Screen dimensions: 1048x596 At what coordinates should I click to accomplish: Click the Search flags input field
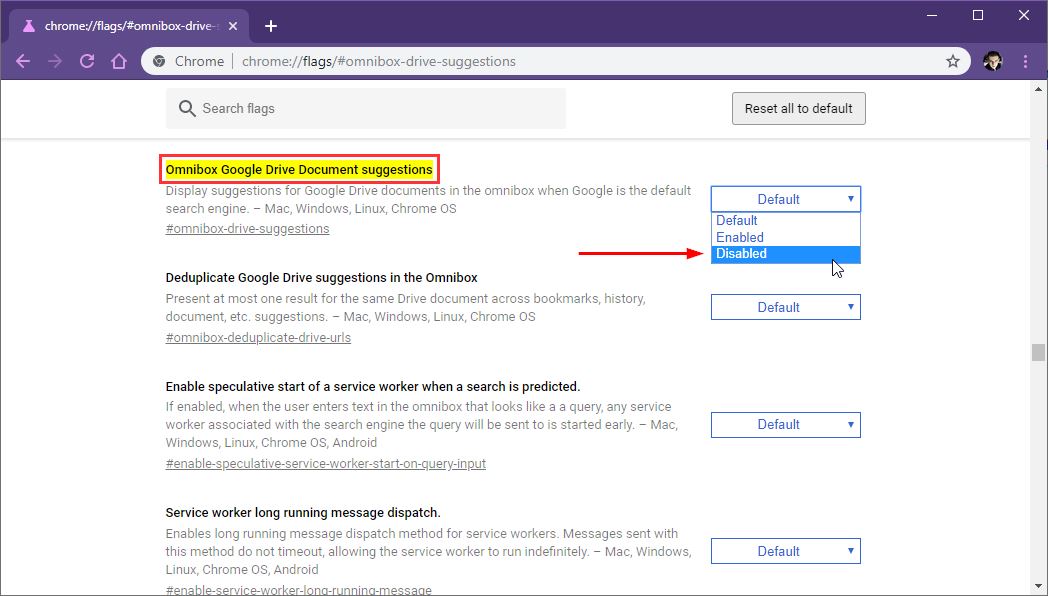[x=366, y=108]
